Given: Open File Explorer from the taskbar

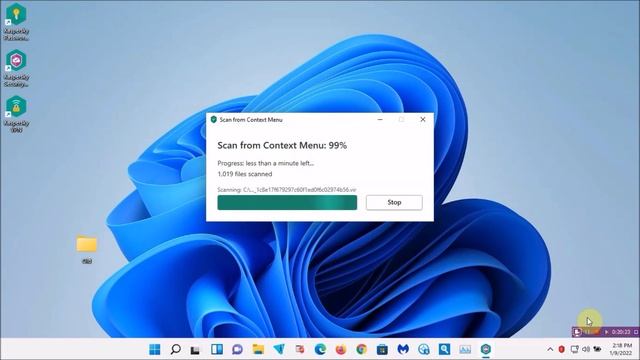Looking at the screenshot, I should [258, 349].
